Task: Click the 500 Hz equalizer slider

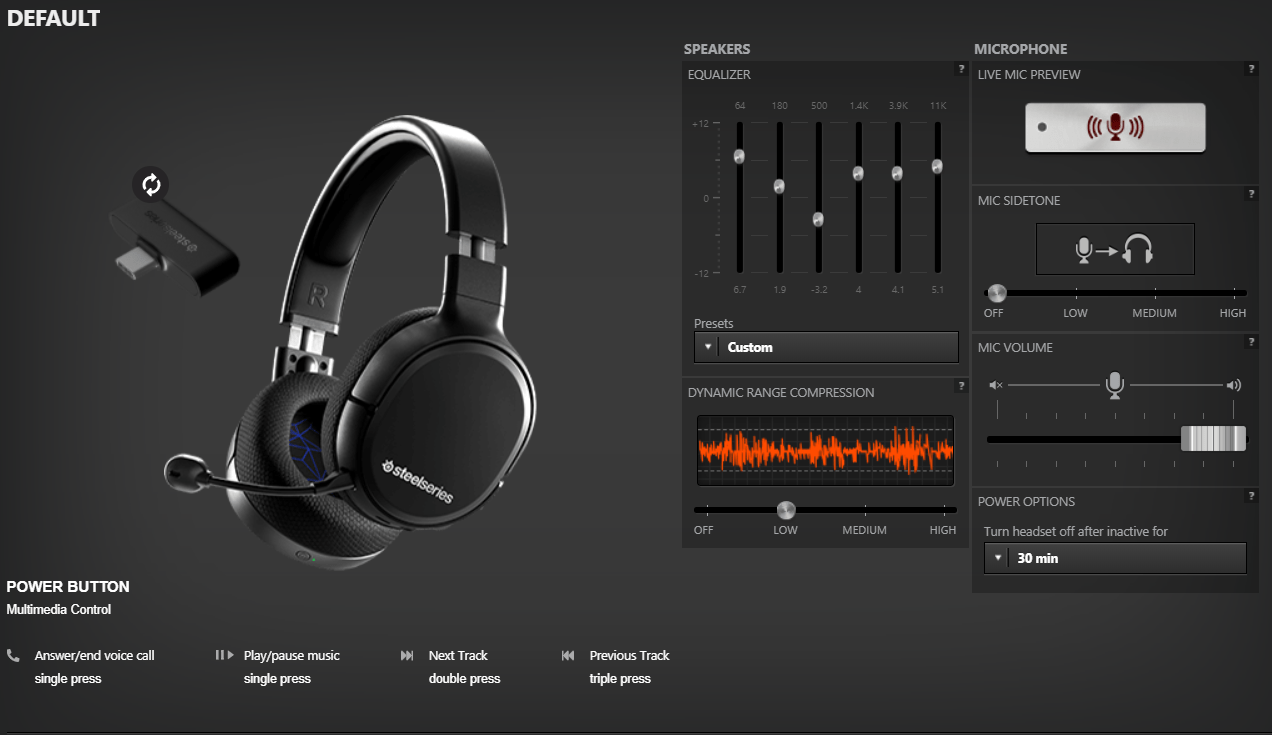Action: tap(818, 219)
